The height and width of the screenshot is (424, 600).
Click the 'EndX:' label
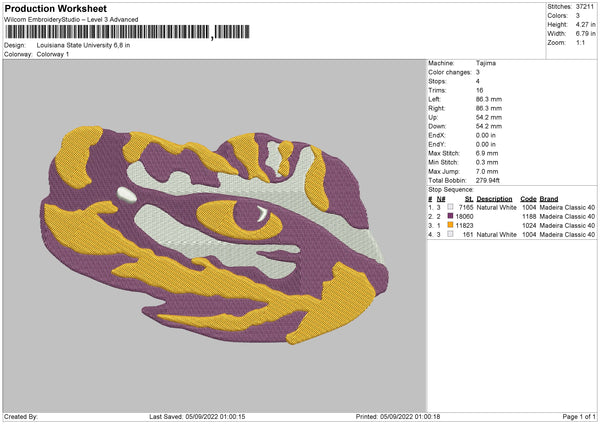(x=437, y=135)
